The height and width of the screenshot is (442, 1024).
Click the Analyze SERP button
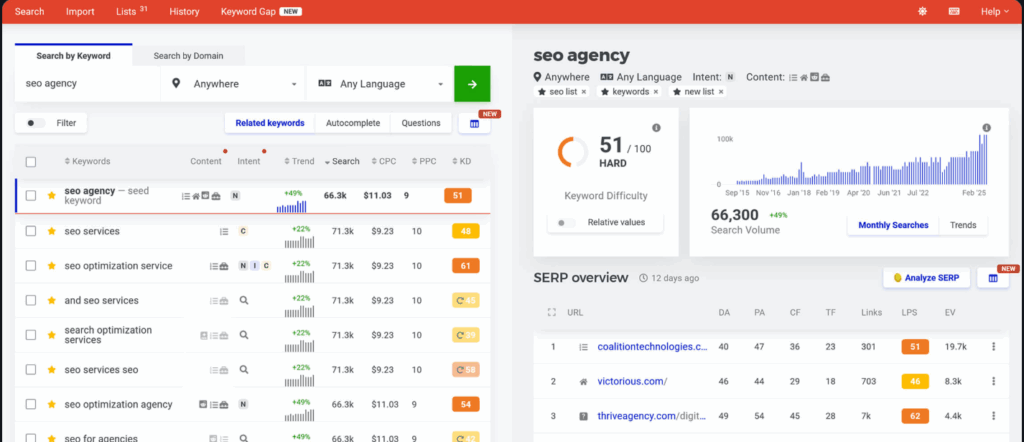(x=925, y=278)
